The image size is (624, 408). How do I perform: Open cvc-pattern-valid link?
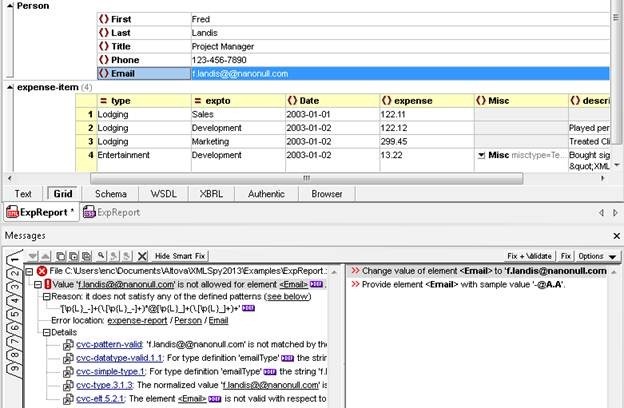(x=109, y=344)
